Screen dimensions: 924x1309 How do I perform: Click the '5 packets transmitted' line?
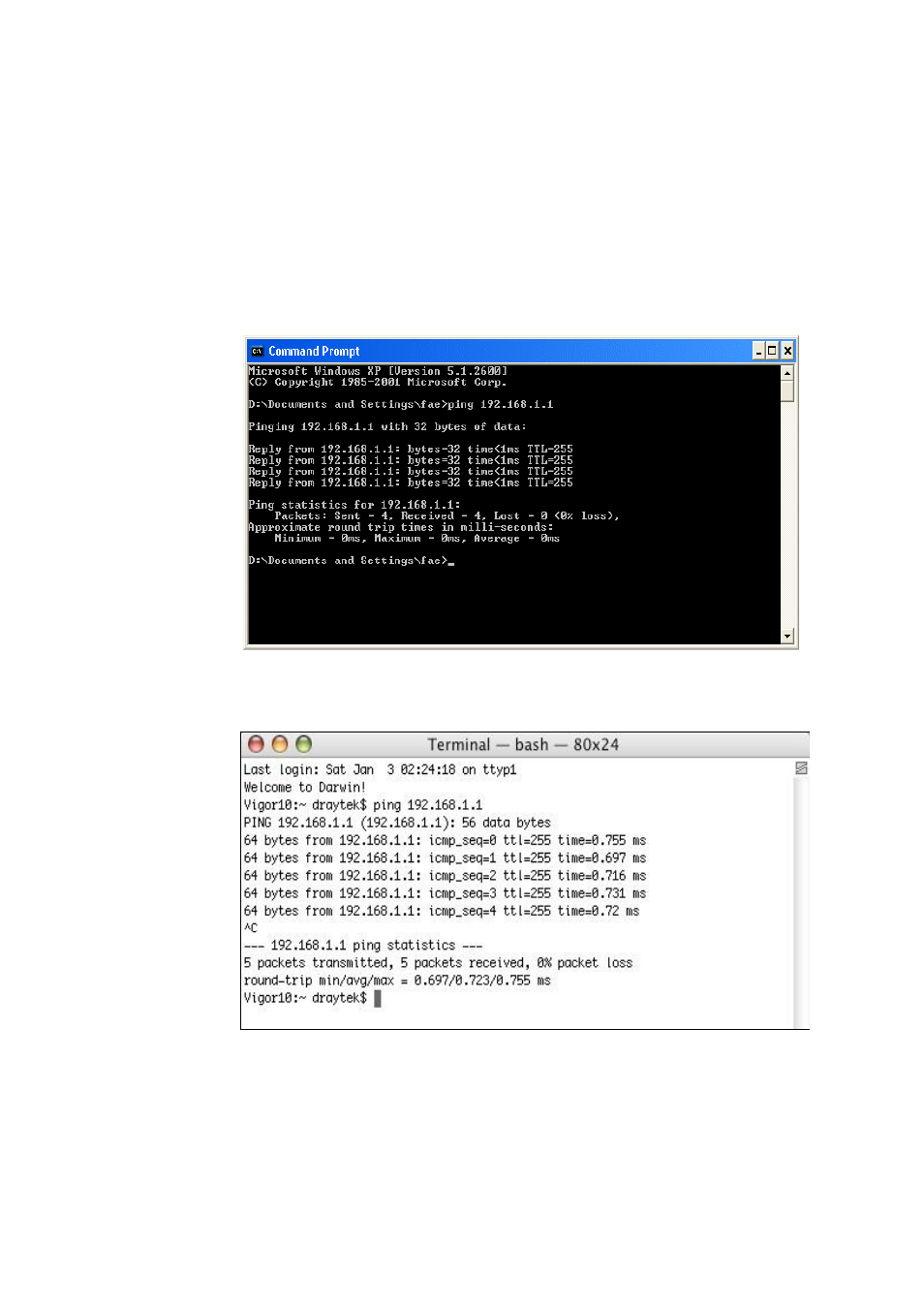(x=438, y=963)
